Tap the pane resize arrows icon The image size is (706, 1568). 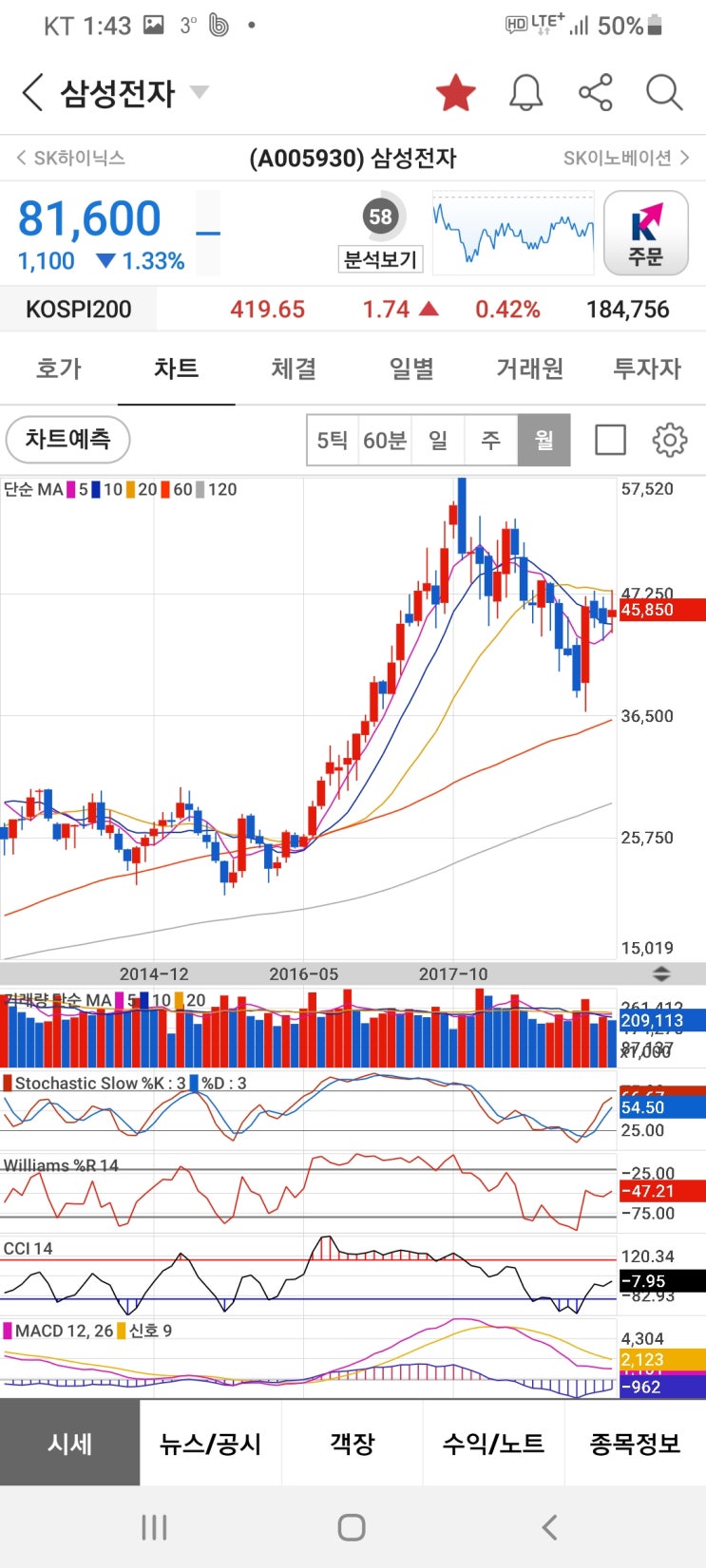[661, 974]
